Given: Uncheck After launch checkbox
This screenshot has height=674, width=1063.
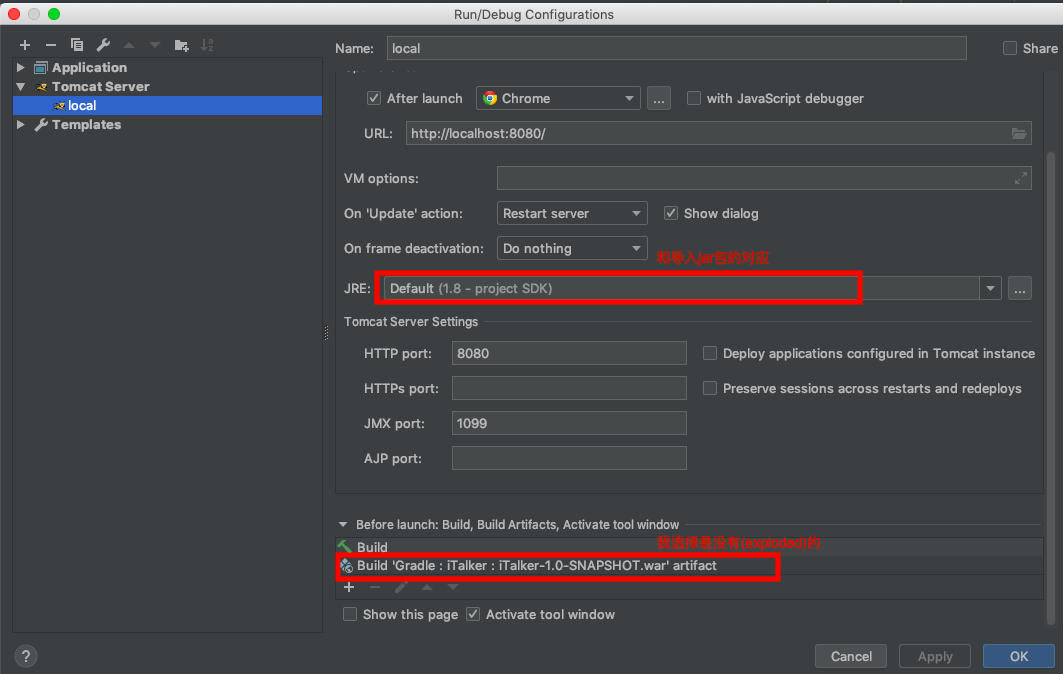Looking at the screenshot, I should click(x=374, y=98).
